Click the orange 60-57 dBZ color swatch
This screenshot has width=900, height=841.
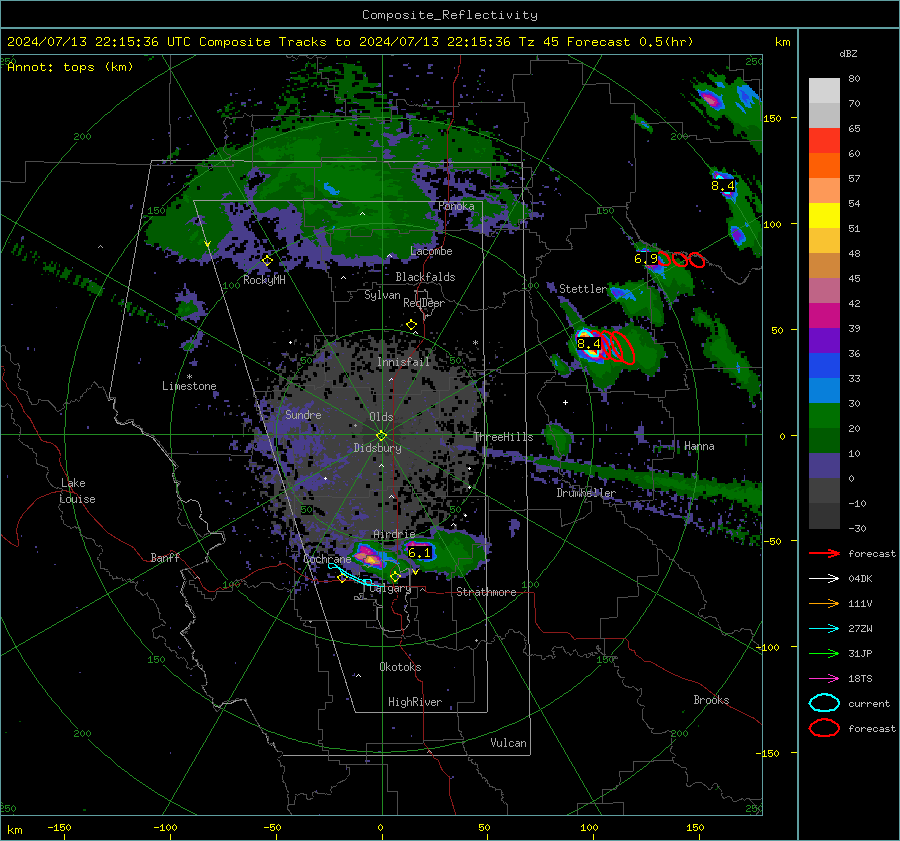(824, 166)
